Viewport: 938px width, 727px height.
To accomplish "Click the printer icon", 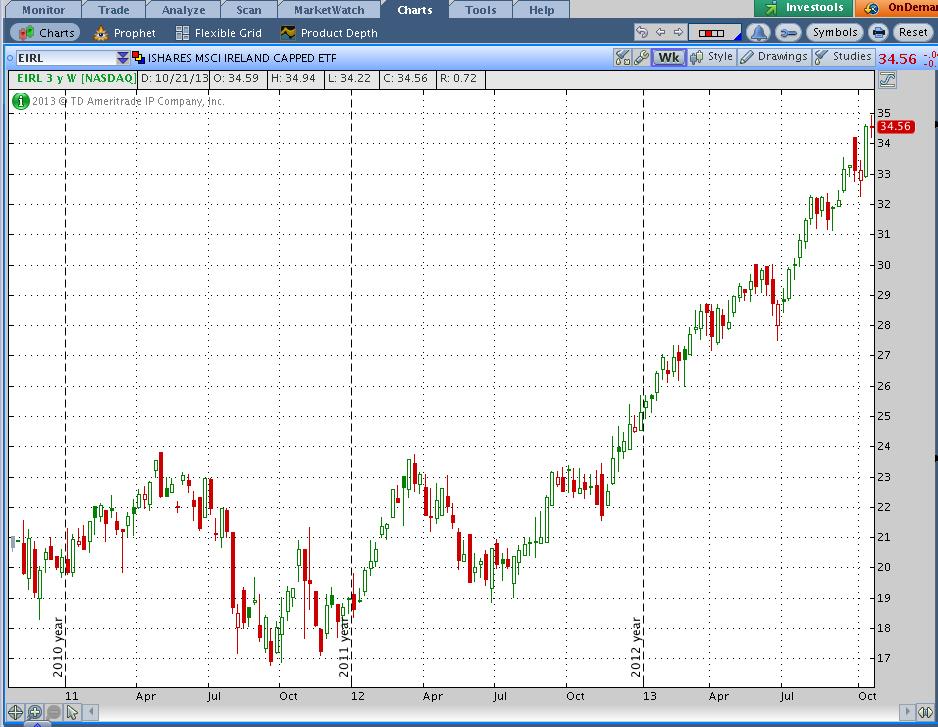I will click(x=878, y=32).
